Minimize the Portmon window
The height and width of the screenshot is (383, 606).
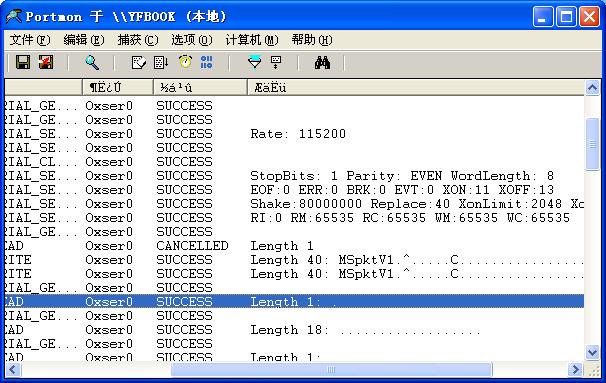[543, 17]
